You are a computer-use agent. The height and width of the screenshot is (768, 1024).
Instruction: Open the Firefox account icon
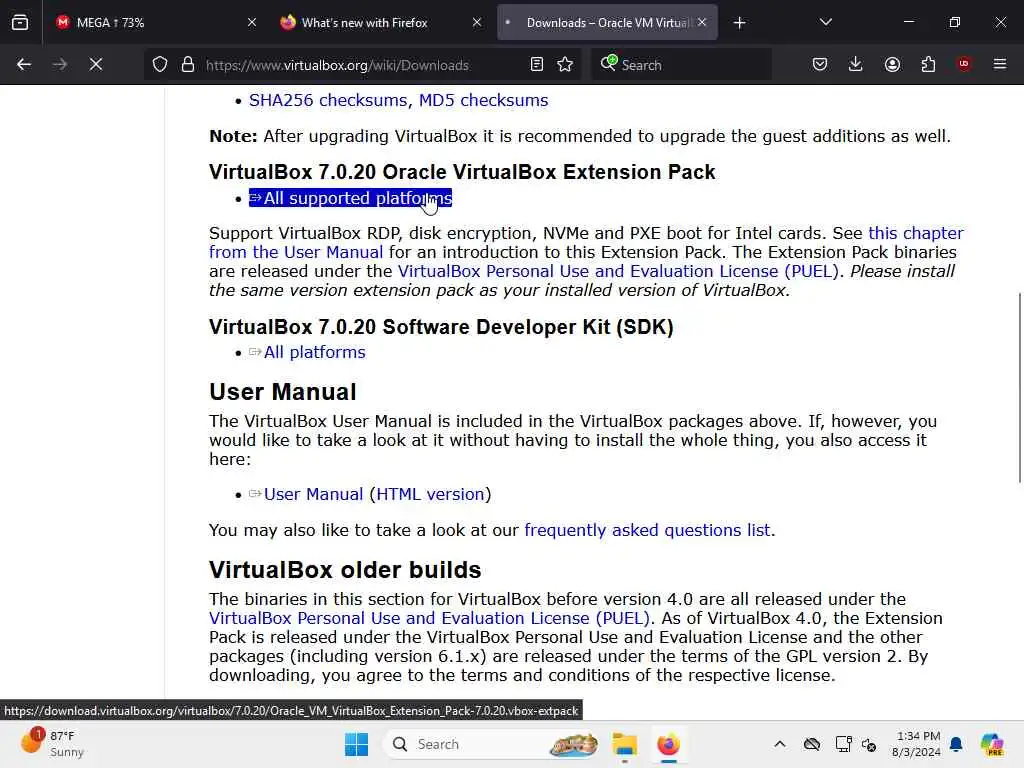click(892, 65)
